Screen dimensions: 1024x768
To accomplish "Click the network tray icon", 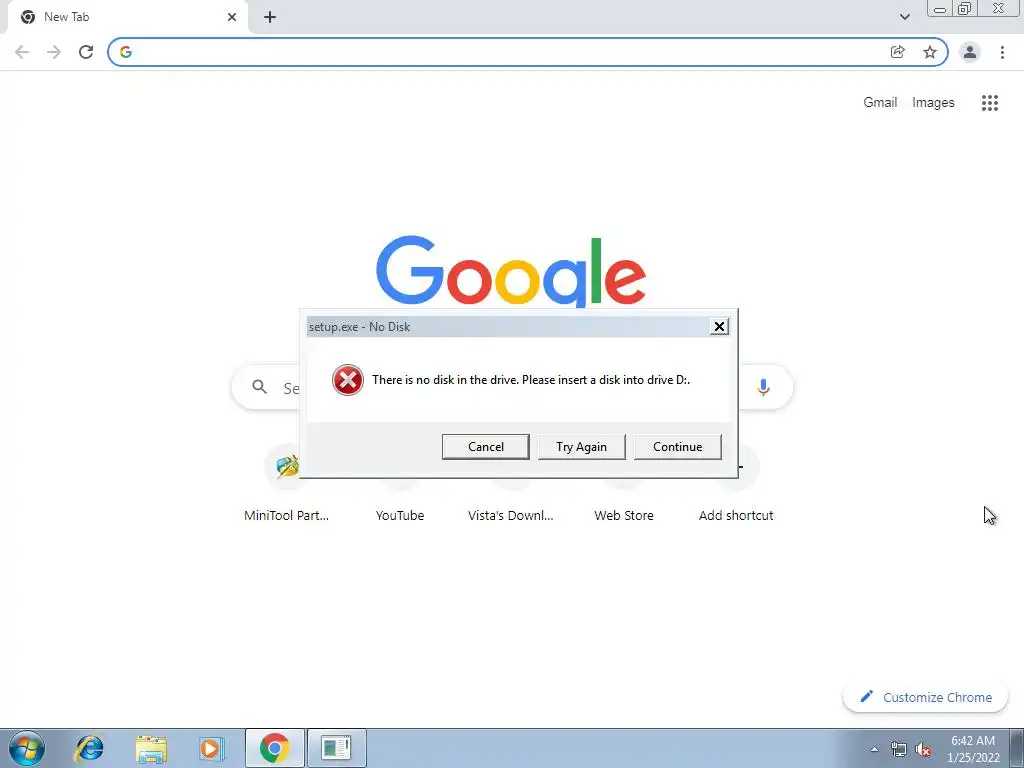I will pos(899,749).
